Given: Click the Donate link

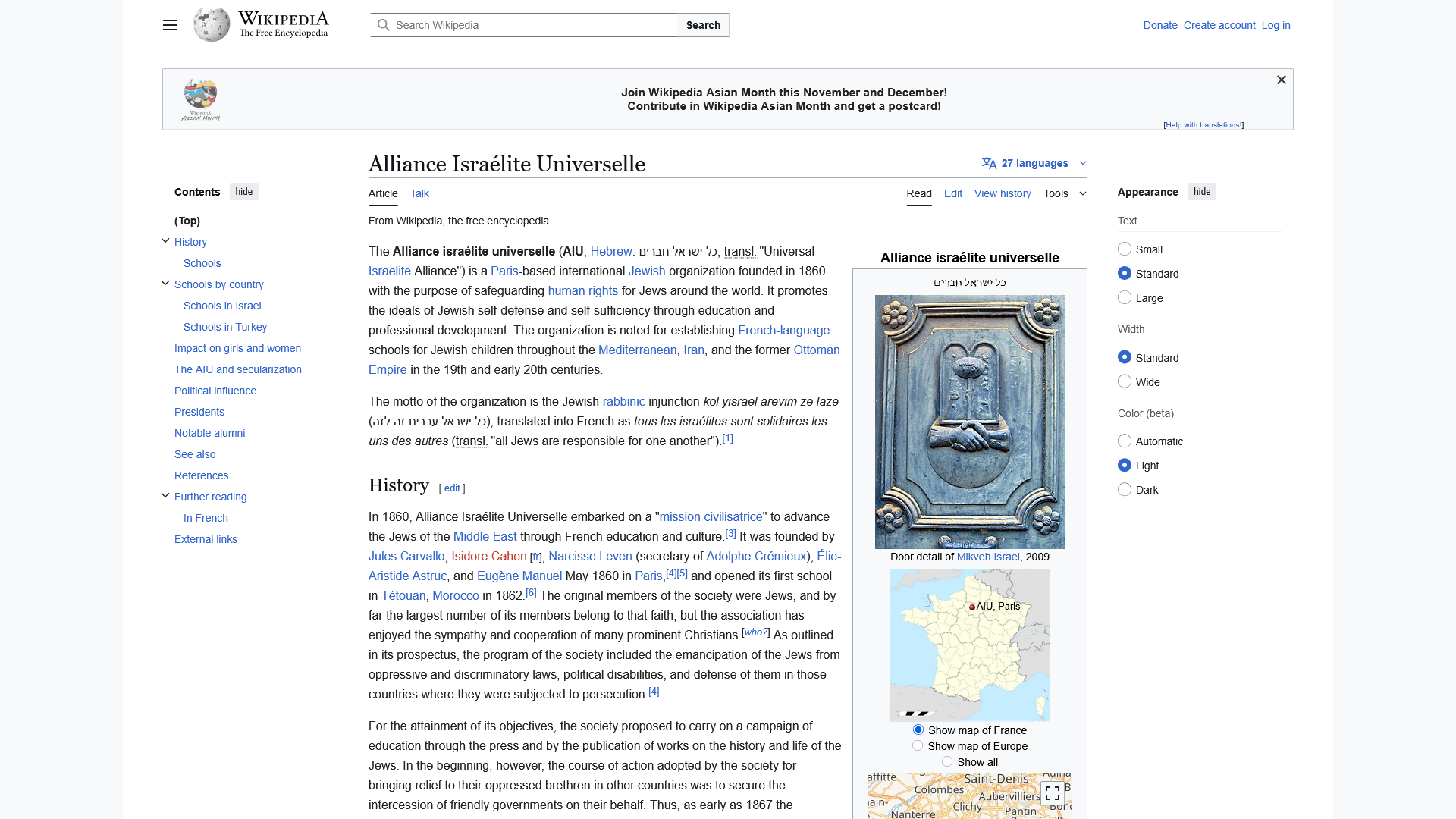Looking at the screenshot, I should [x=1159, y=25].
